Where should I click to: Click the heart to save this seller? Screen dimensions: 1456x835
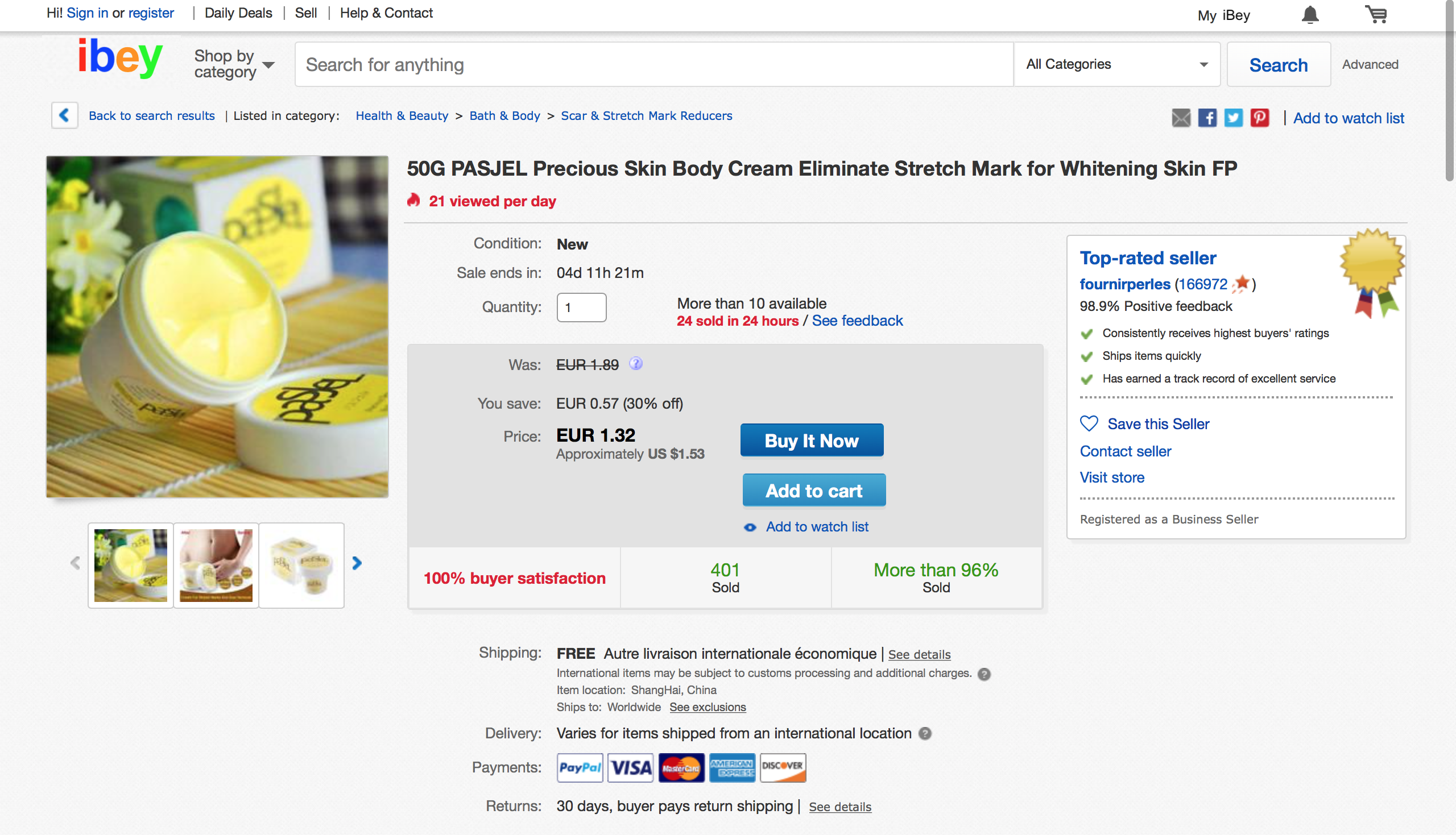coord(1088,423)
